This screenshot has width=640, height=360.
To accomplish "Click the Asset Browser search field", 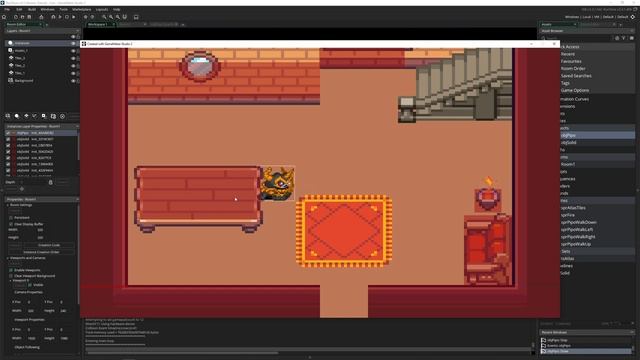I will click(x=578, y=38).
